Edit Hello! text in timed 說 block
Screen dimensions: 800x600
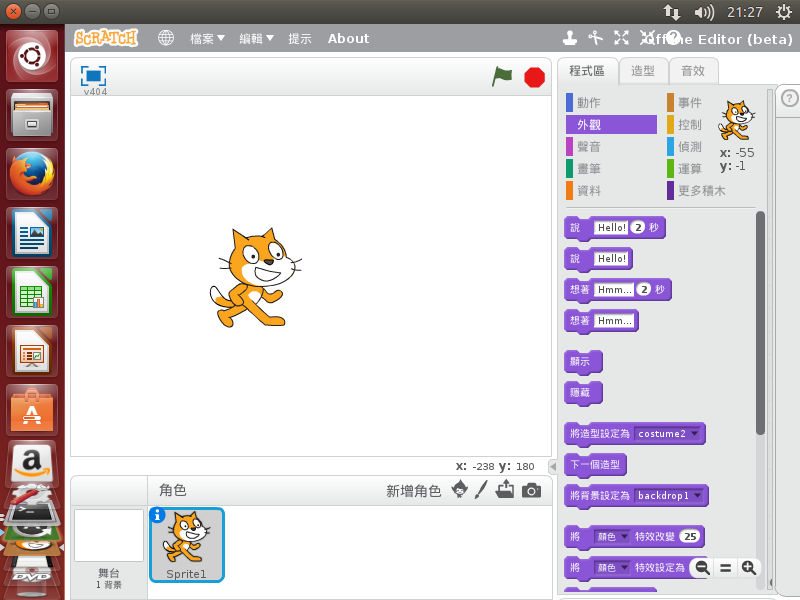[x=611, y=228]
